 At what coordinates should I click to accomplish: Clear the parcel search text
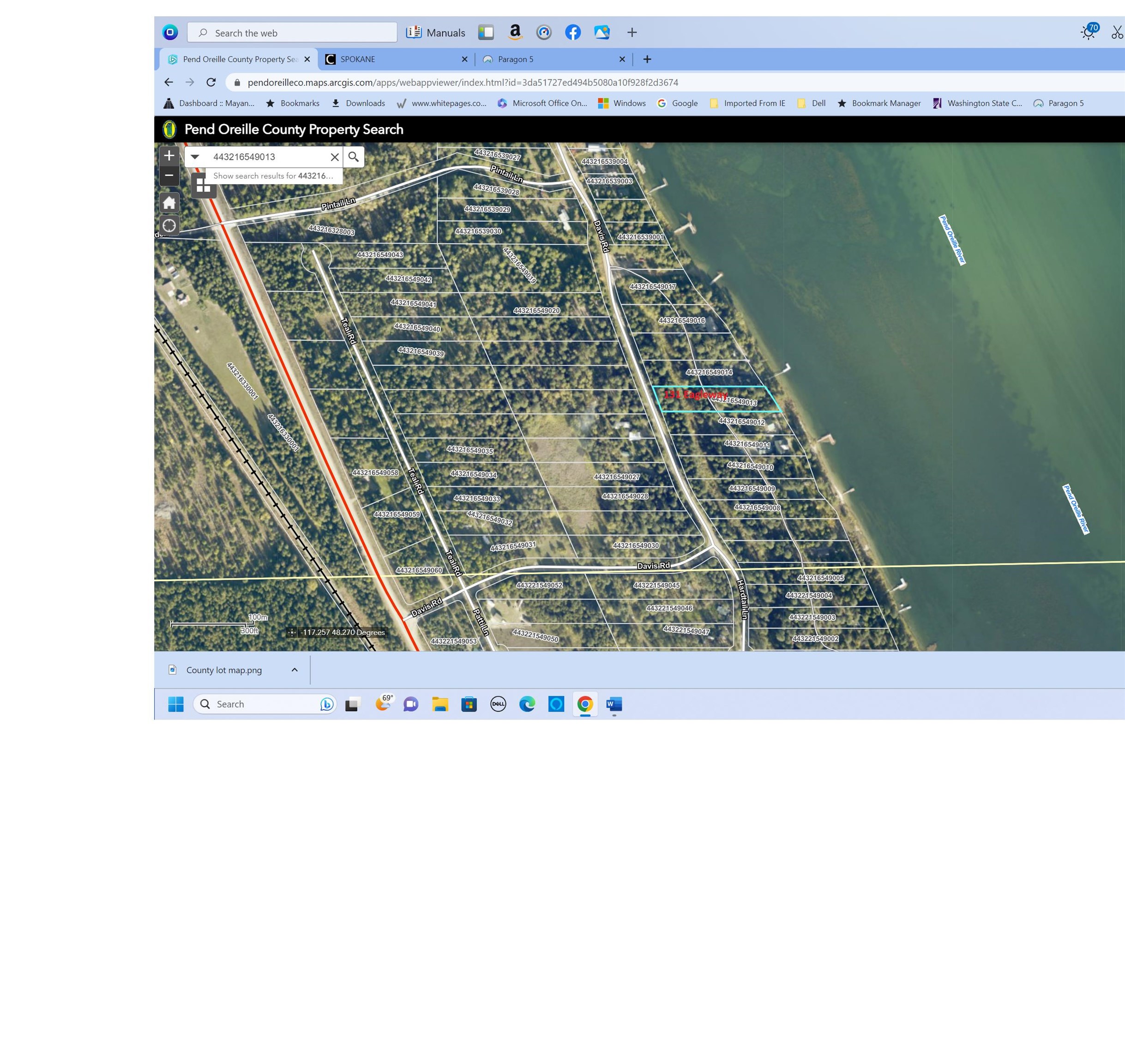335,157
